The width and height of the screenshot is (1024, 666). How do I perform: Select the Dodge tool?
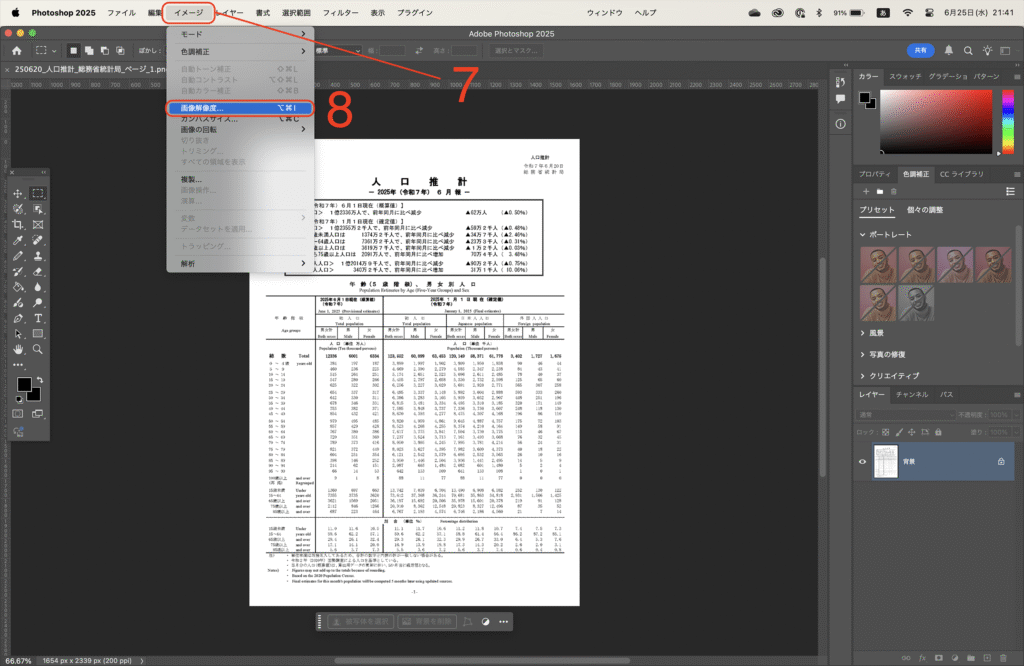click(38, 303)
